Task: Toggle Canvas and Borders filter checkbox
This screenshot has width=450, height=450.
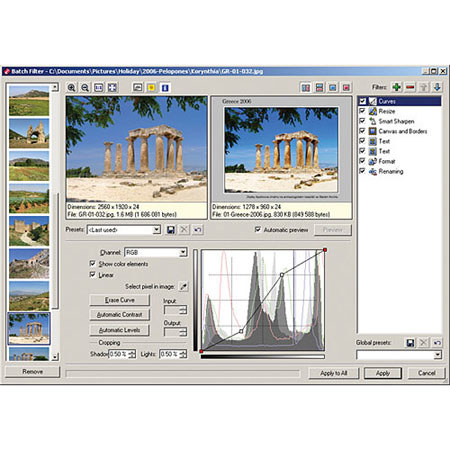Action: coord(362,131)
